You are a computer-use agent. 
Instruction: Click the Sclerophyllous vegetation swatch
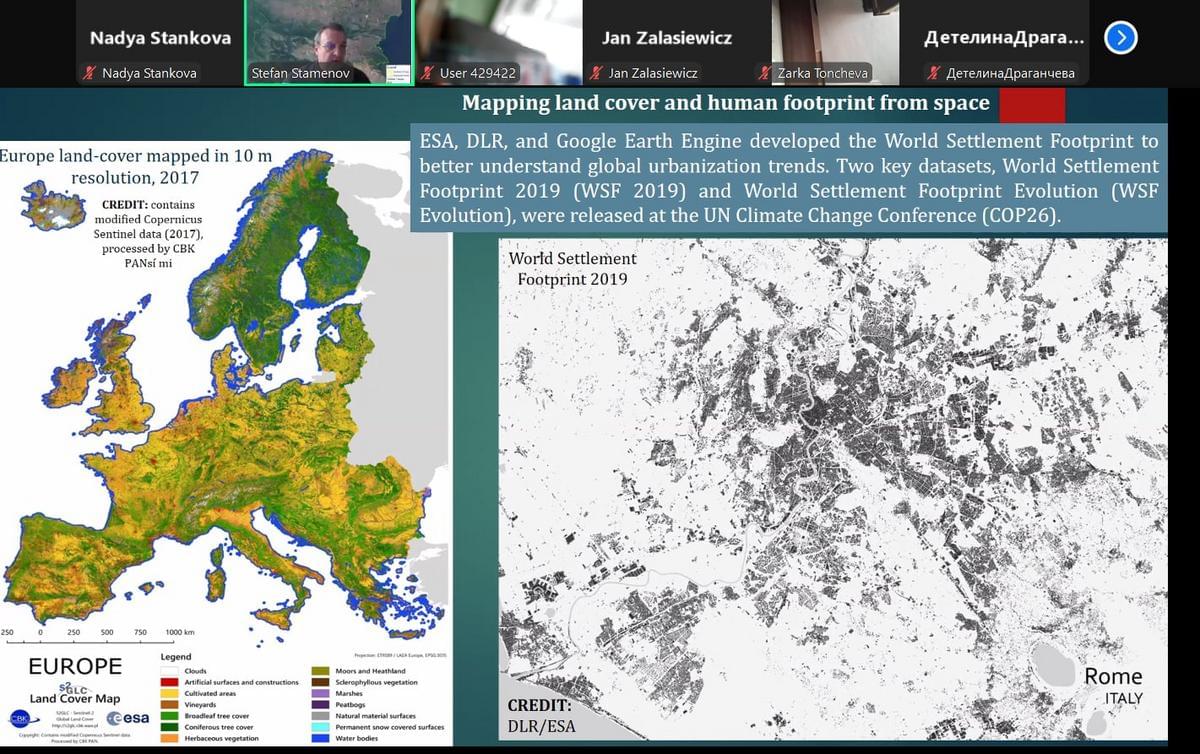click(x=322, y=682)
